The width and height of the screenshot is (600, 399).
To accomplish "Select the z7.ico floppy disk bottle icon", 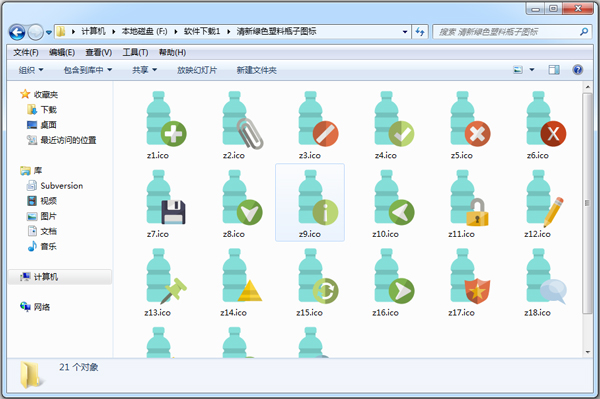I will [165, 197].
